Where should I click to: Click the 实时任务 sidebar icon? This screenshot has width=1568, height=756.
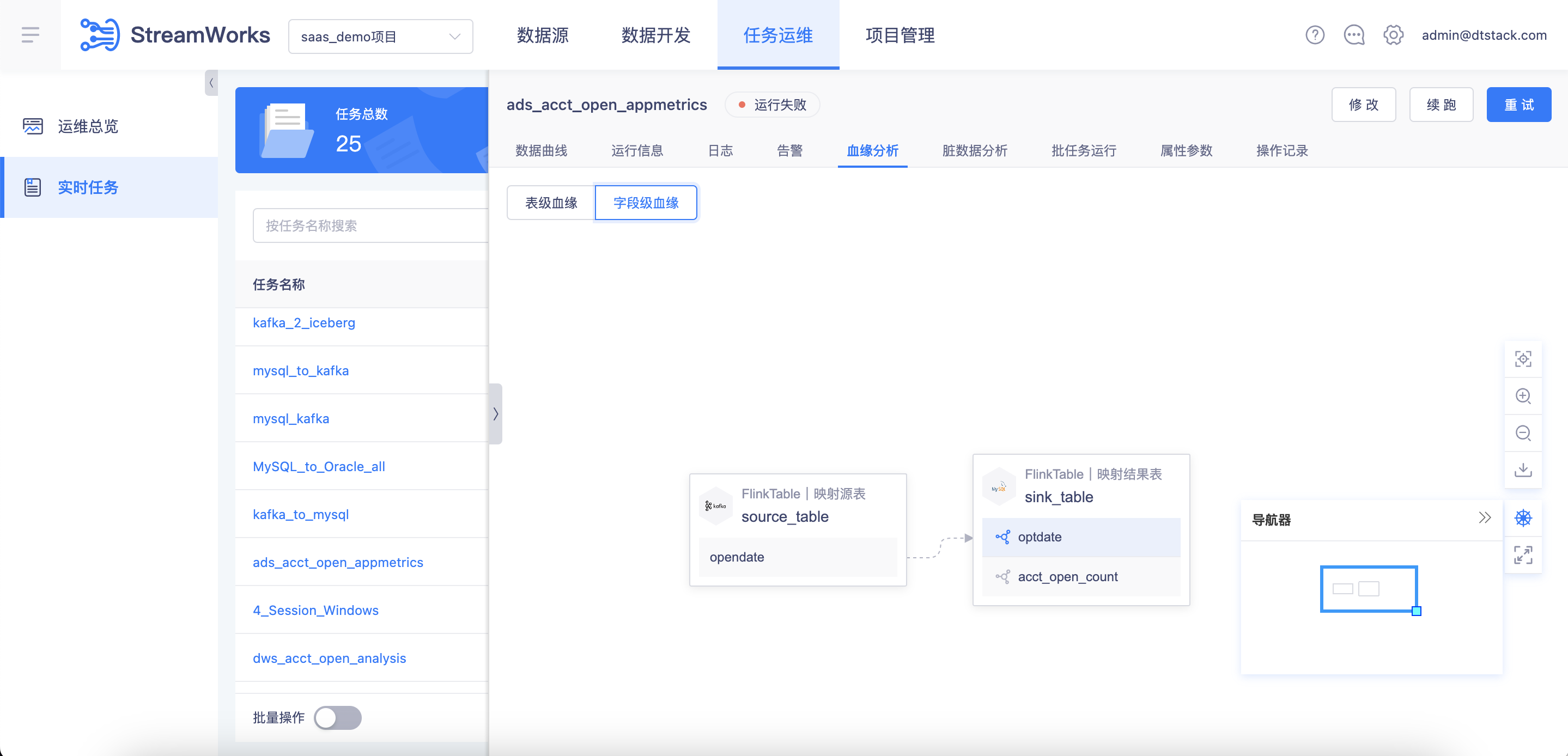[x=33, y=187]
